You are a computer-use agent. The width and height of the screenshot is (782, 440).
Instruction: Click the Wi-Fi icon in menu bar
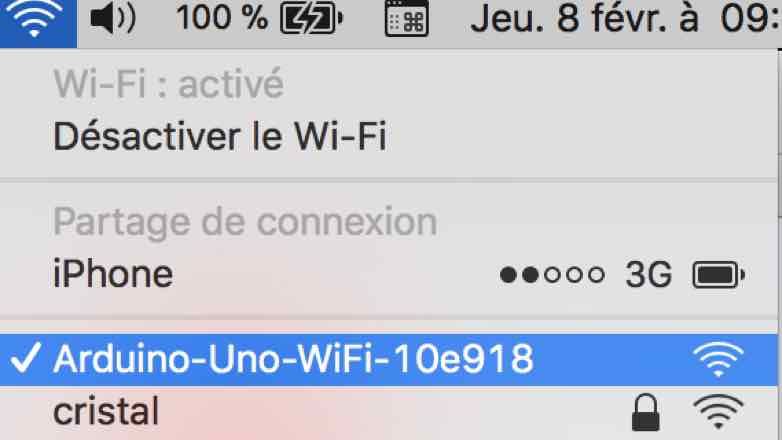[x=34, y=18]
